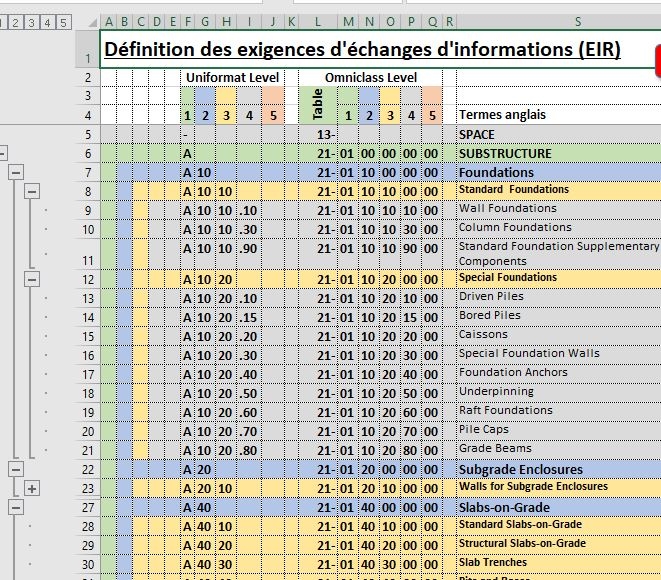Select row 5 header
Image resolution: width=661 pixels, height=580 pixels.
[x=88, y=134]
